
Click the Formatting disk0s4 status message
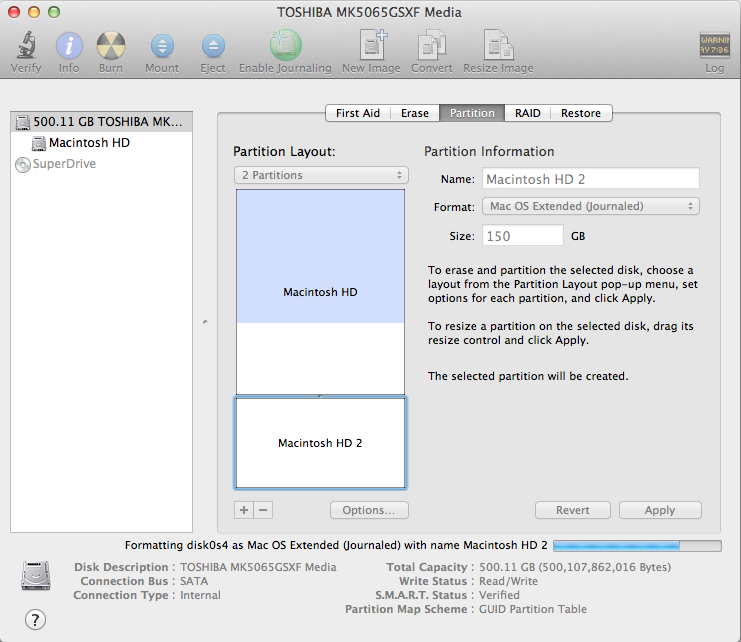pos(336,545)
